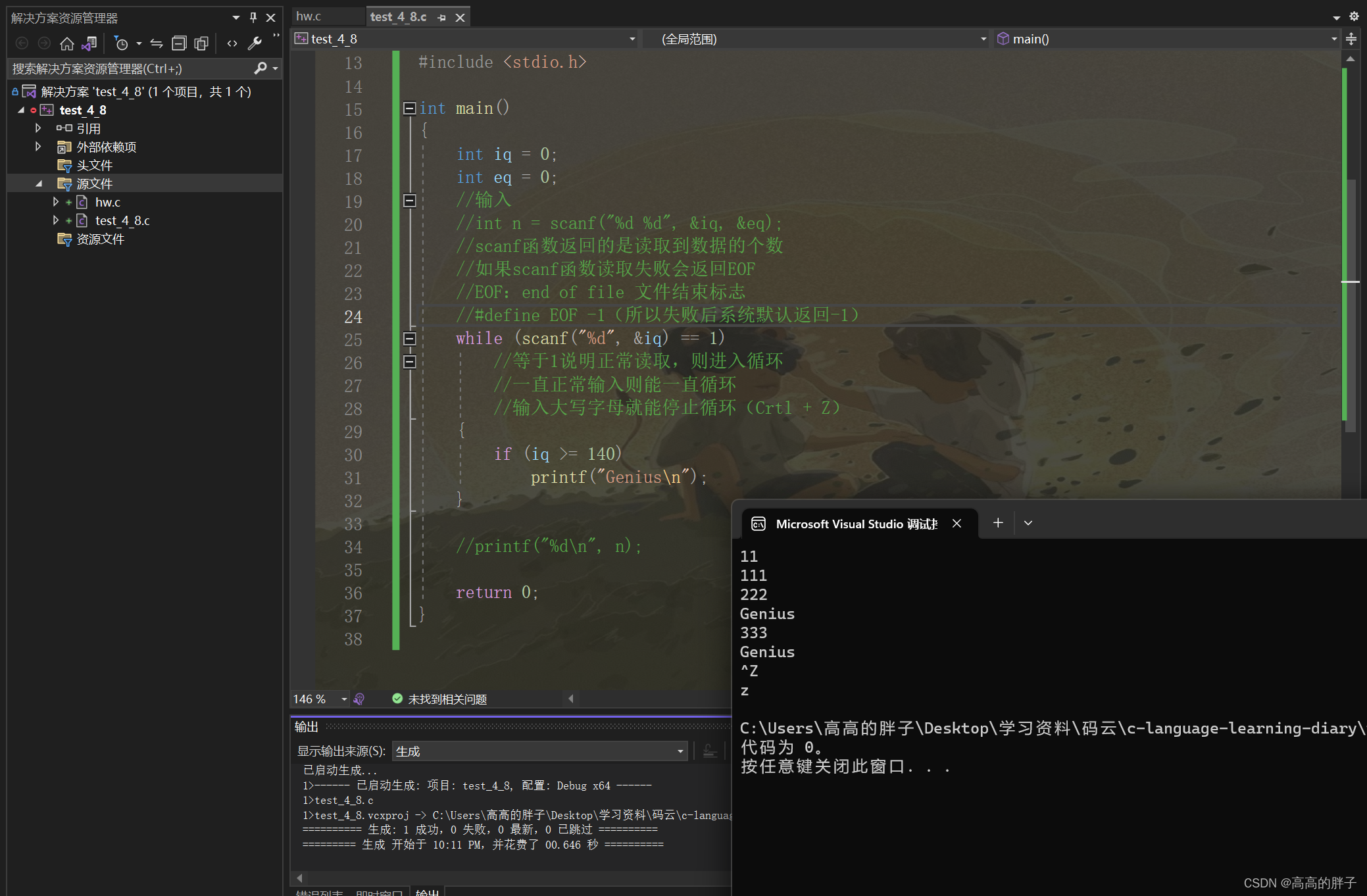The width and height of the screenshot is (1367, 896).
Task: Open a new terminal tab with plus
Action: 998,523
